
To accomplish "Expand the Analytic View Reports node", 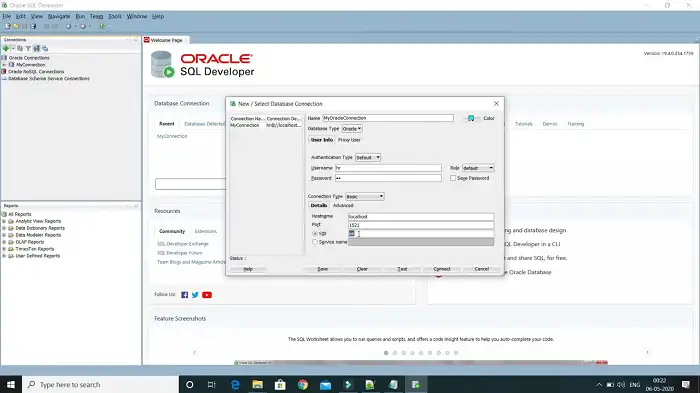I will (x=4, y=221).
